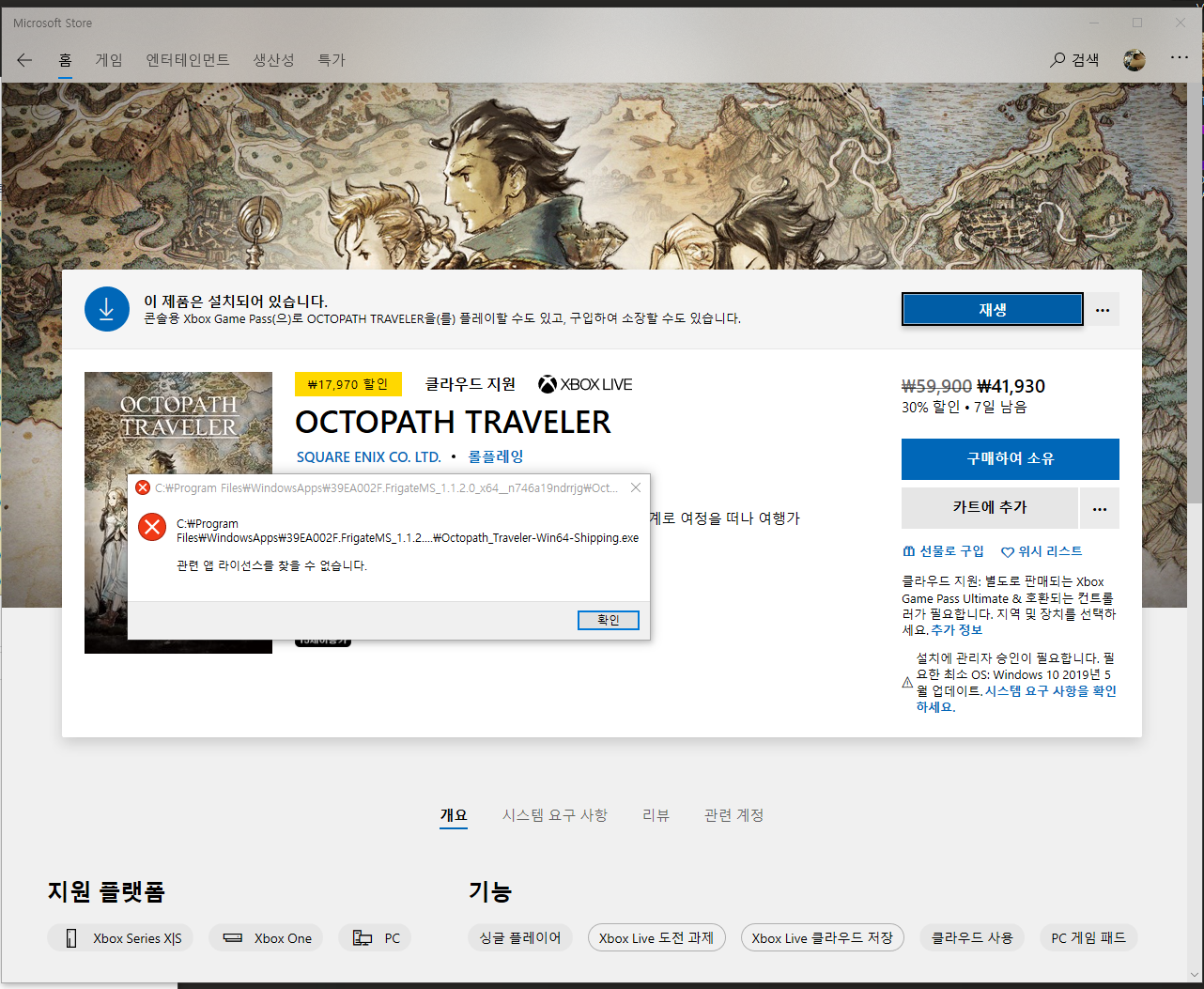
Task: Launch the game with 재생 button
Action: point(993,309)
